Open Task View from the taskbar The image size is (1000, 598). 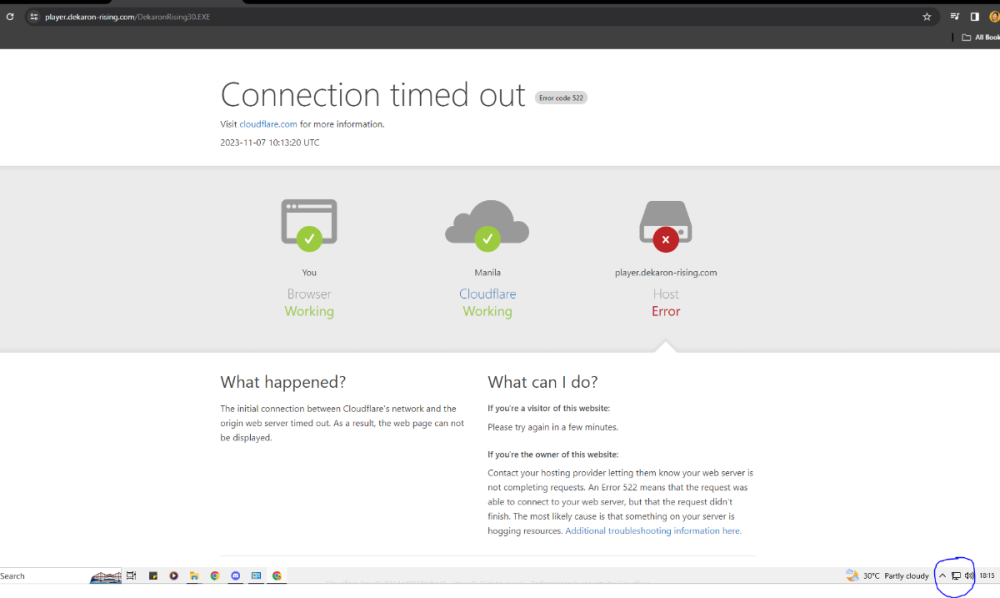tap(131, 576)
